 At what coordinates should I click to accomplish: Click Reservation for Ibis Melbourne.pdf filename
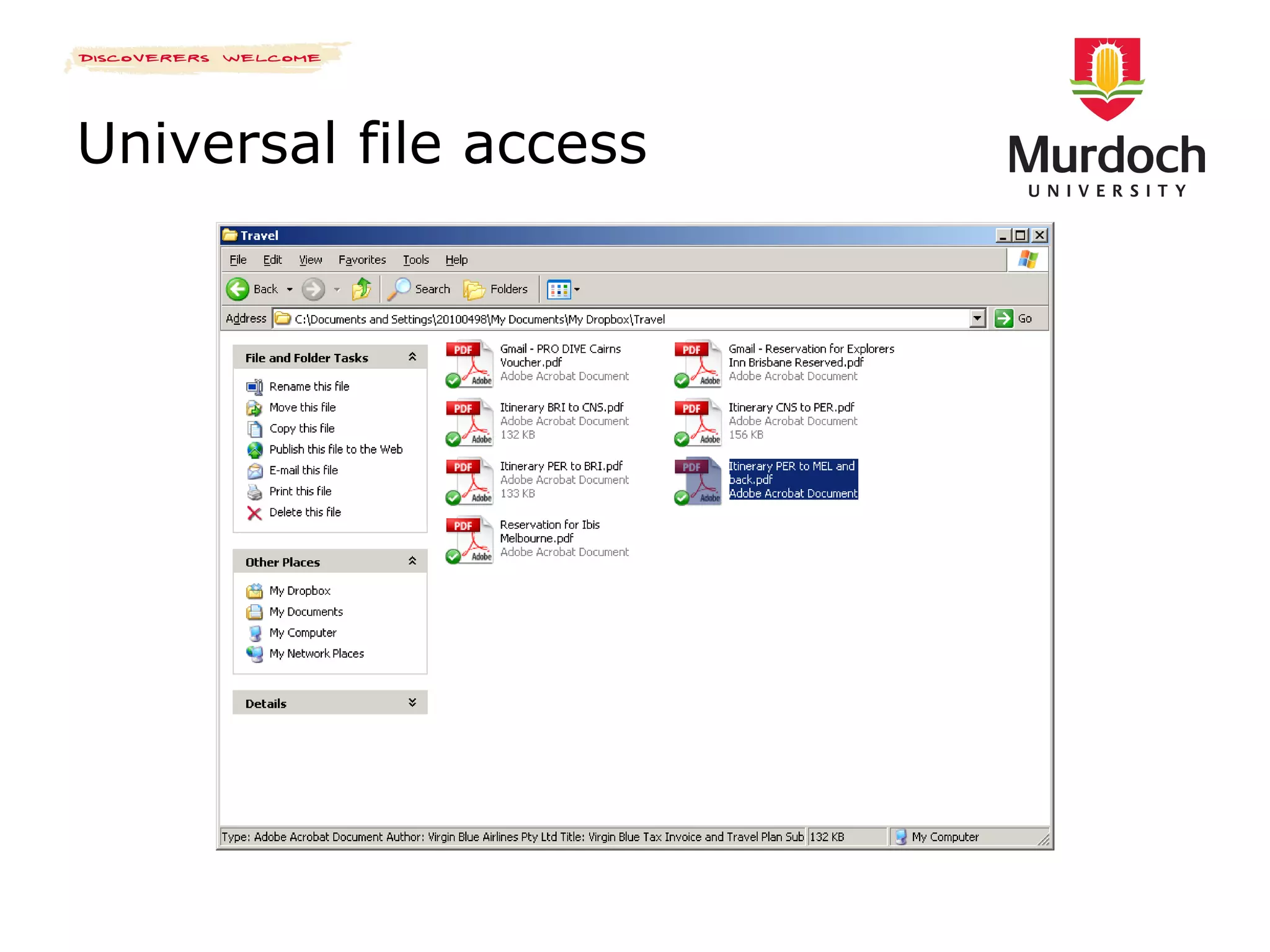[x=550, y=532]
